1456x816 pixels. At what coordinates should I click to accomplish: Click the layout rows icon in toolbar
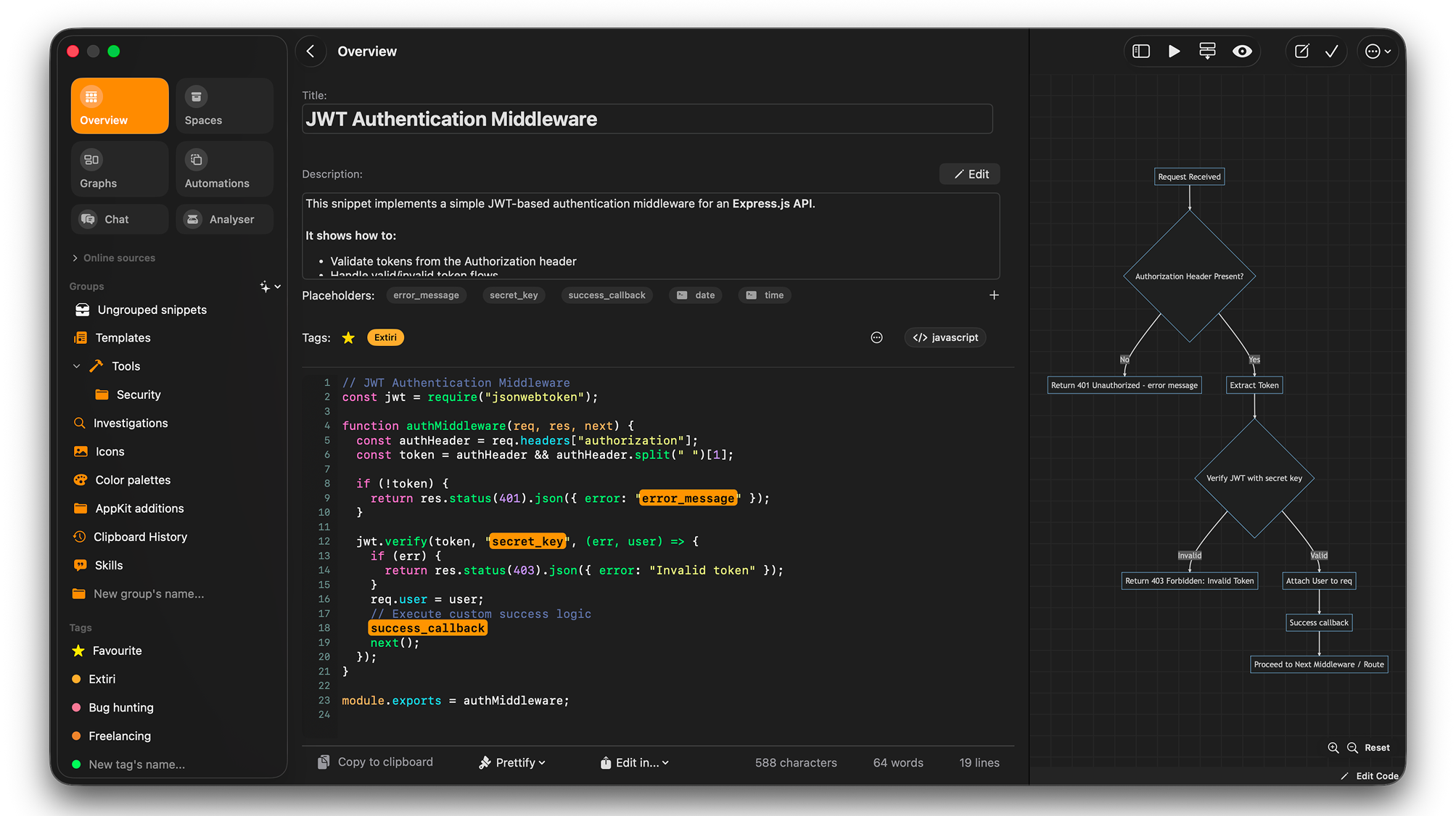pos(1207,51)
